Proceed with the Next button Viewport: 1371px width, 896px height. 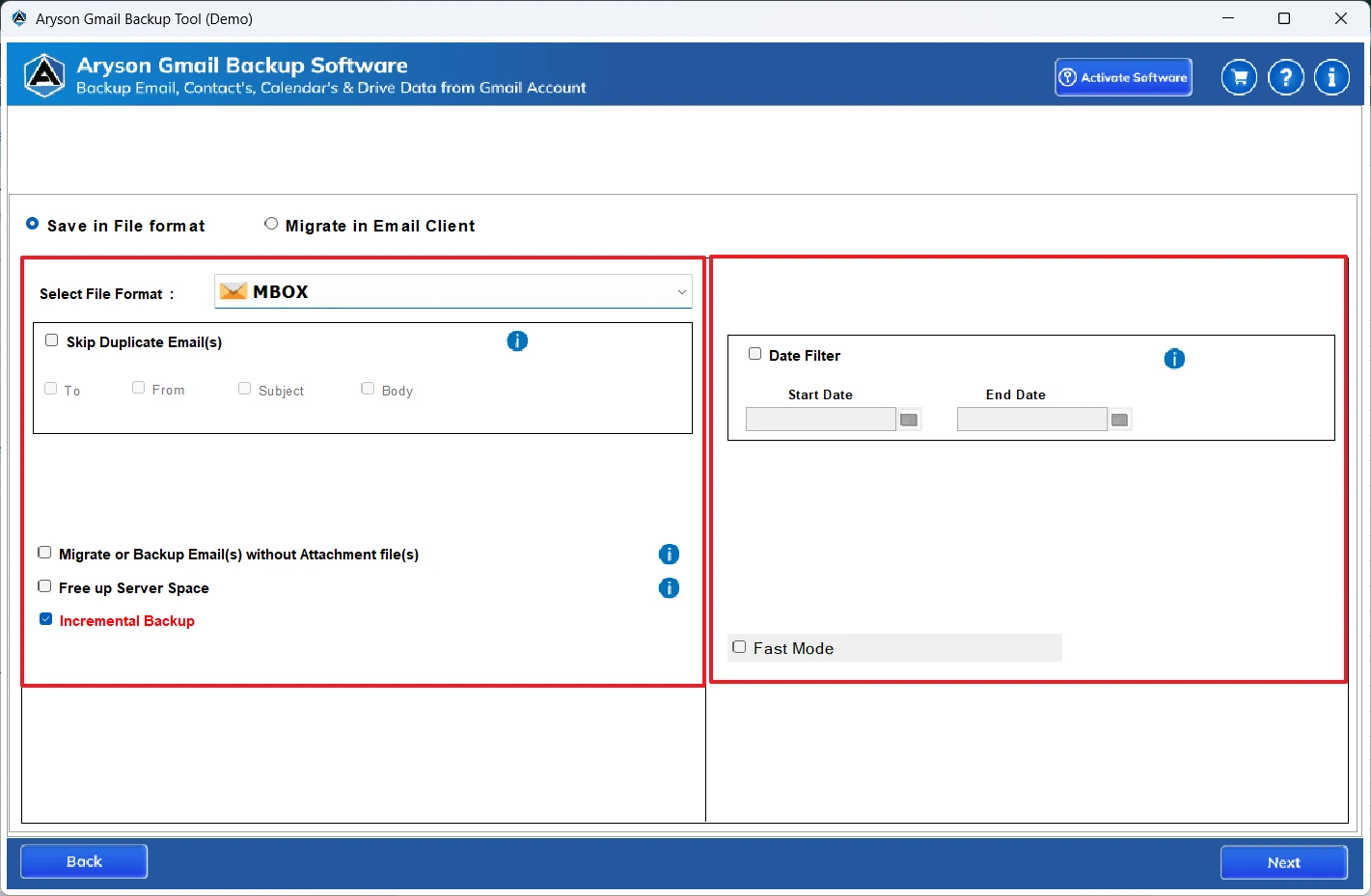[x=1284, y=862]
